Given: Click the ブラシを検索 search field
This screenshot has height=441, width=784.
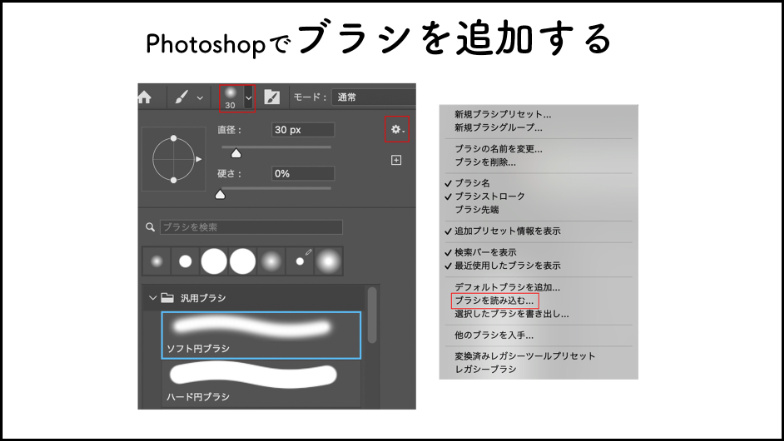Looking at the screenshot, I should [250, 227].
